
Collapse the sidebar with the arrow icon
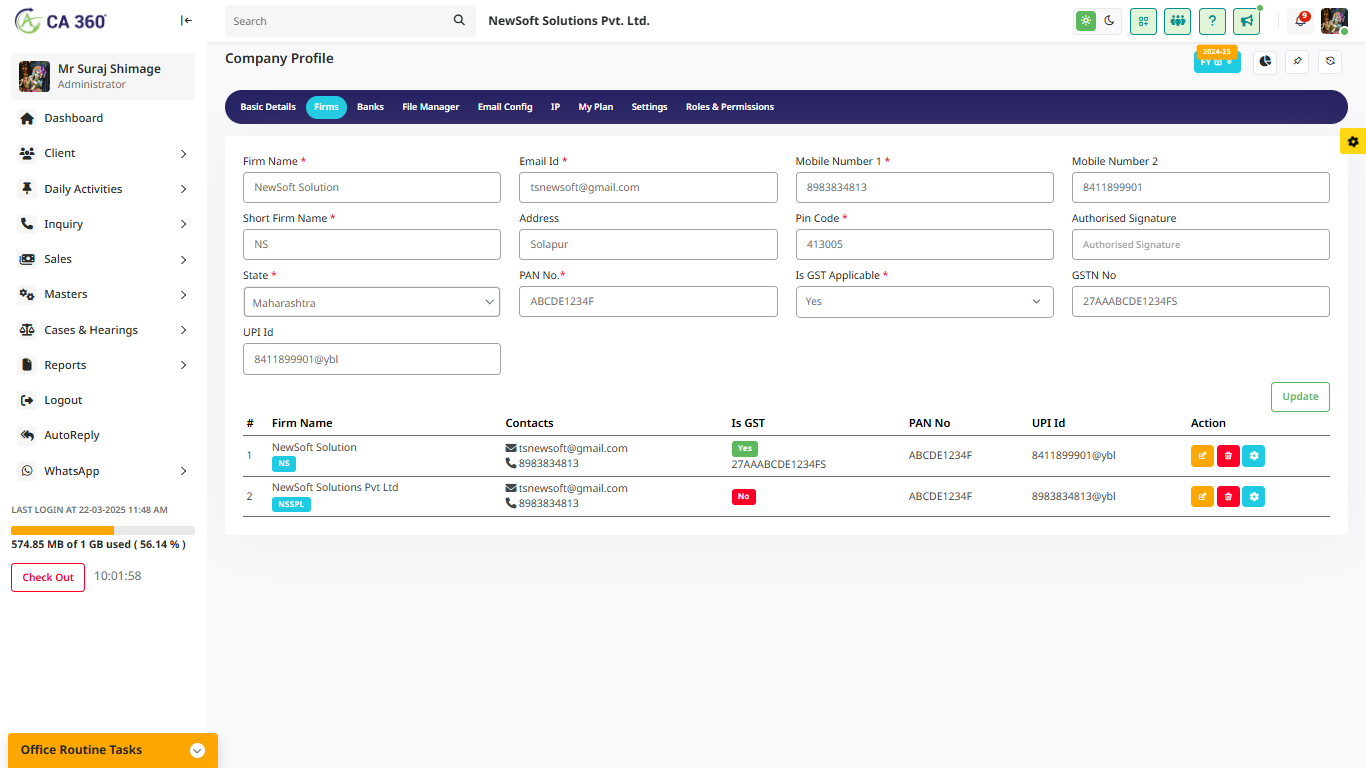pos(186,20)
